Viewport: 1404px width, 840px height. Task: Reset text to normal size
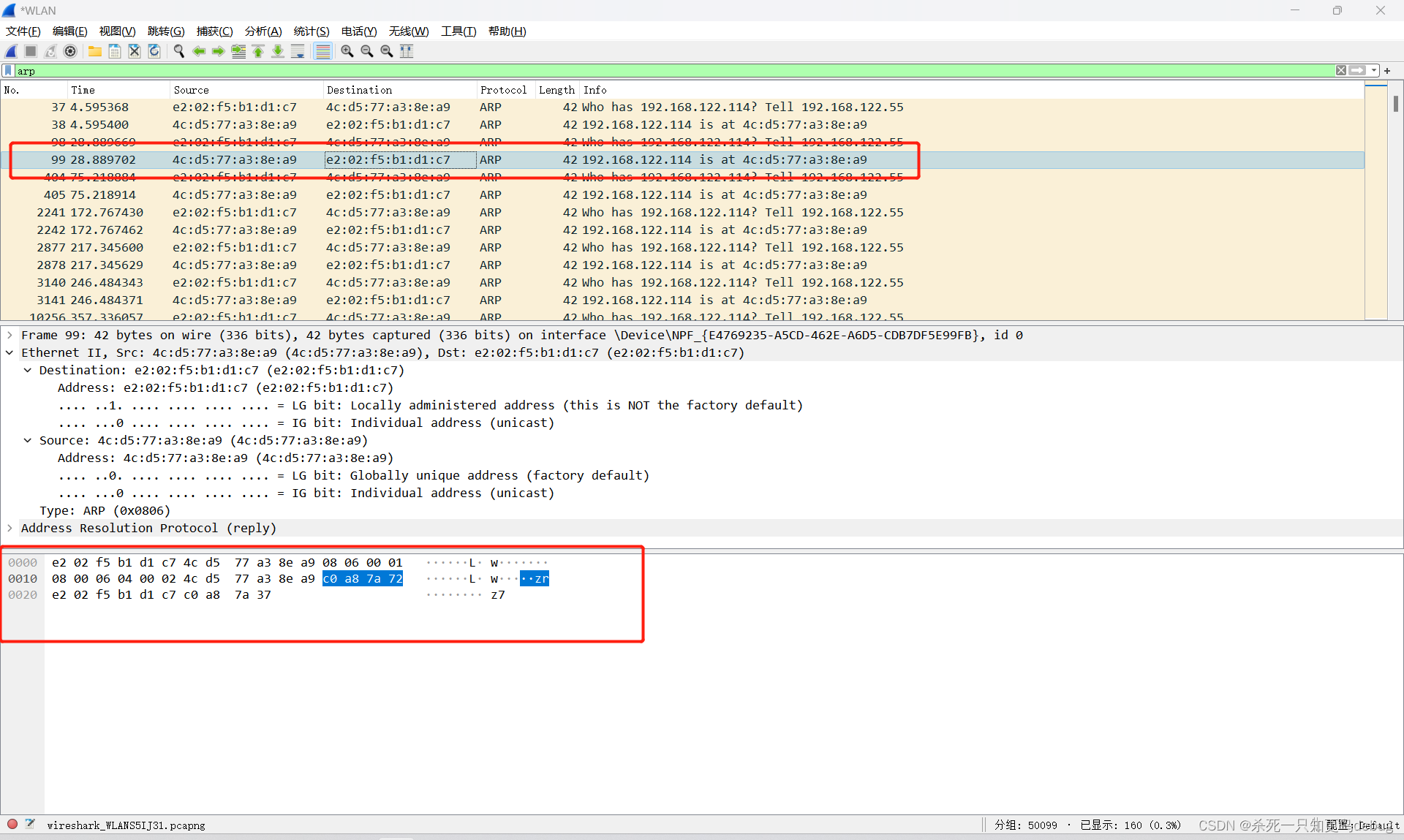(387, 51)
